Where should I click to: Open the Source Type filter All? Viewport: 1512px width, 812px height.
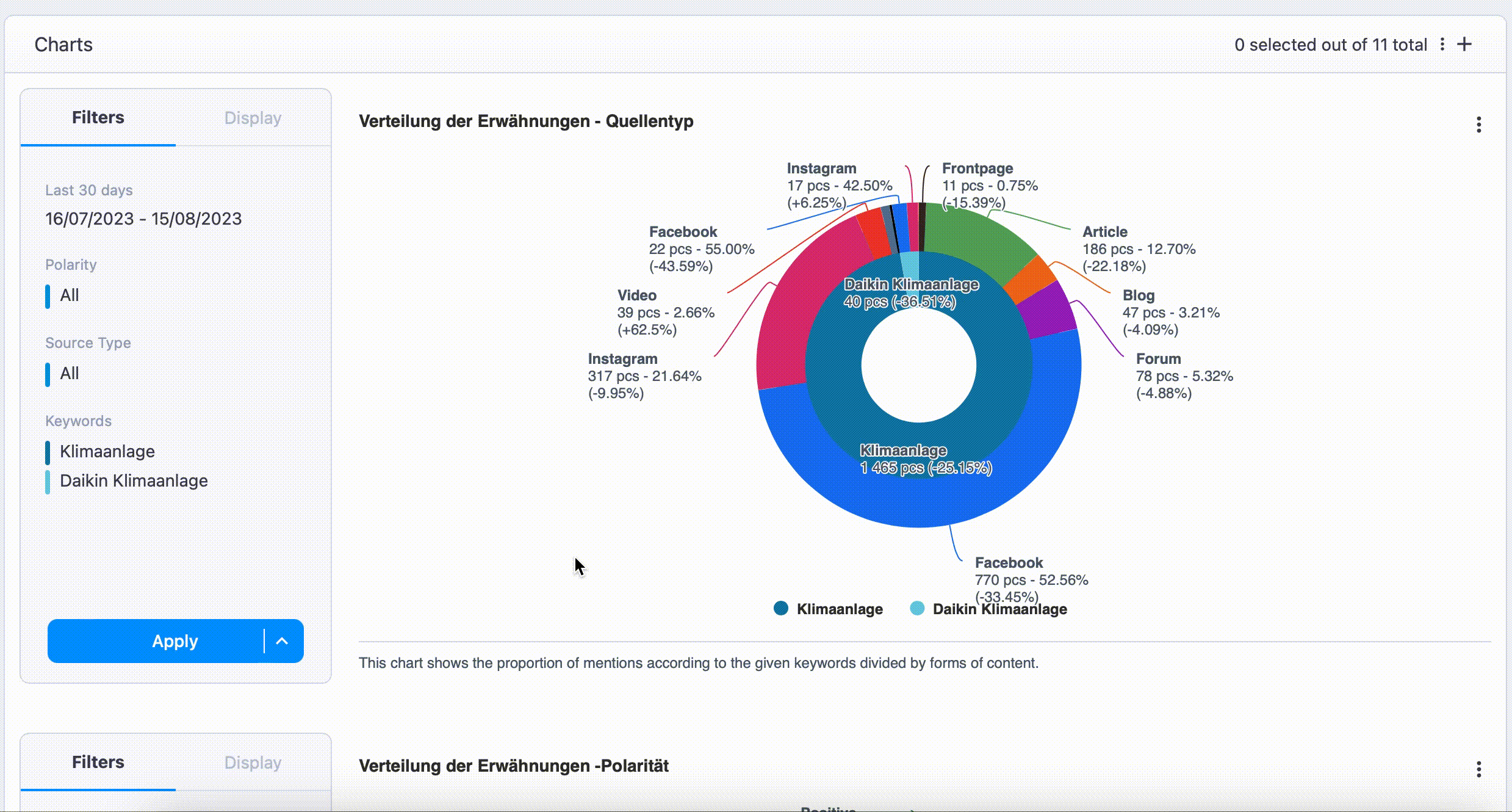[70, 374]
